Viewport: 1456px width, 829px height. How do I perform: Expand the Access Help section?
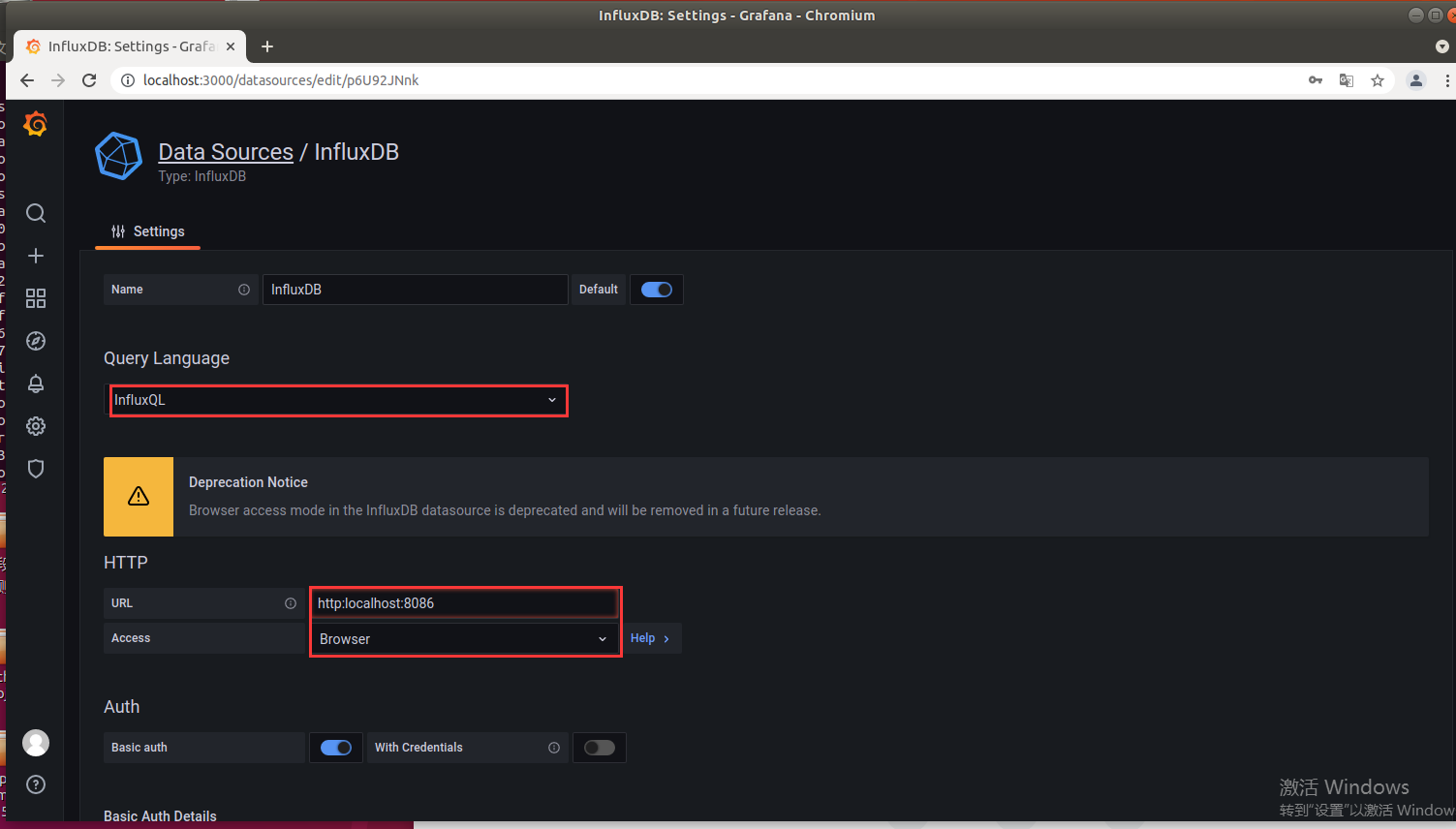coord(650,638)
